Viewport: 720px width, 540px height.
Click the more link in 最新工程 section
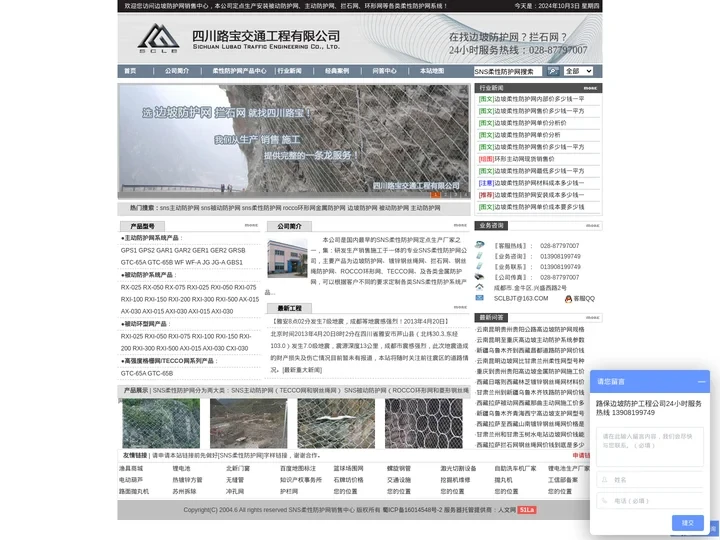point(460,307)
